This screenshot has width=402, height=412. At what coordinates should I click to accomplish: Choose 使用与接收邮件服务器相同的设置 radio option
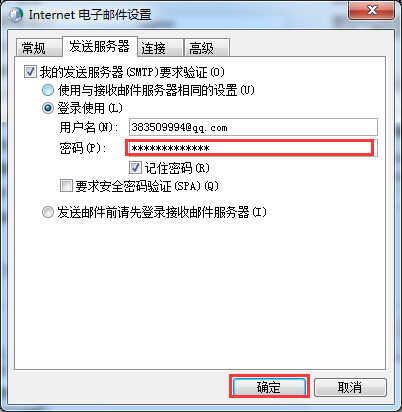tap(48, 90)
